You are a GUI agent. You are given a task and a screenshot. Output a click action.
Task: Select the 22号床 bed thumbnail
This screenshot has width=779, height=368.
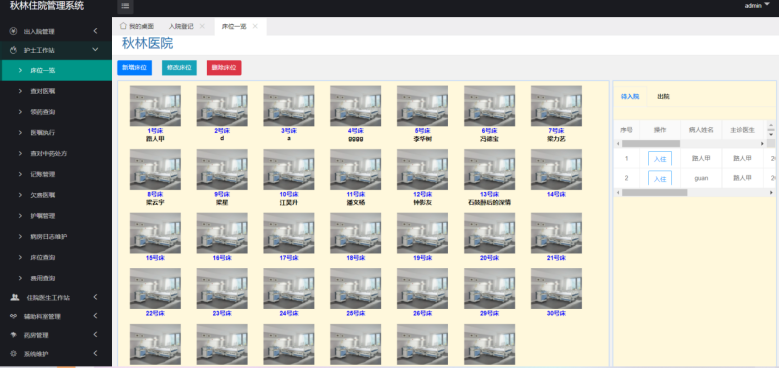156,289
